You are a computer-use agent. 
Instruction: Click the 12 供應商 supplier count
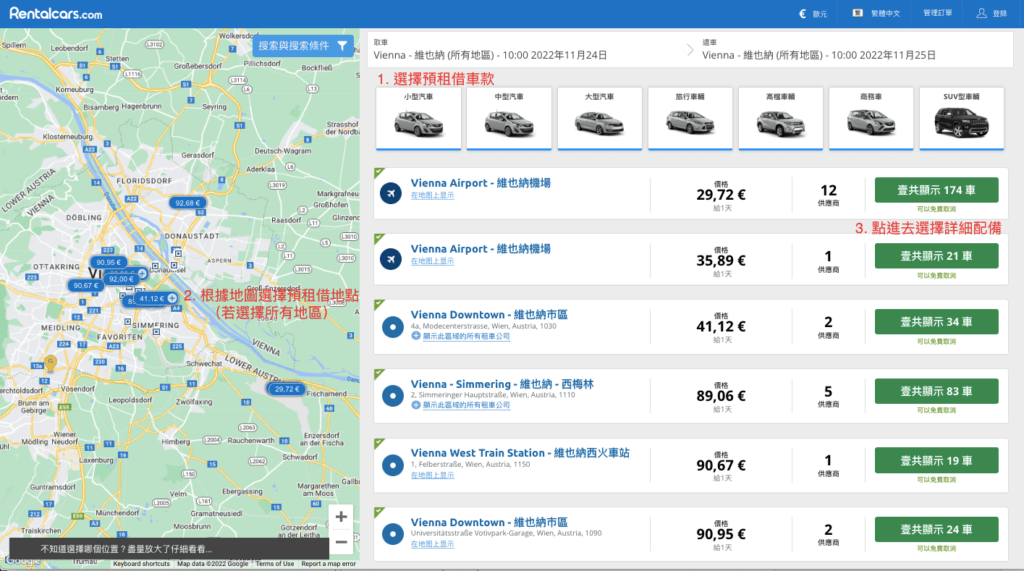(x=828, y=194)
